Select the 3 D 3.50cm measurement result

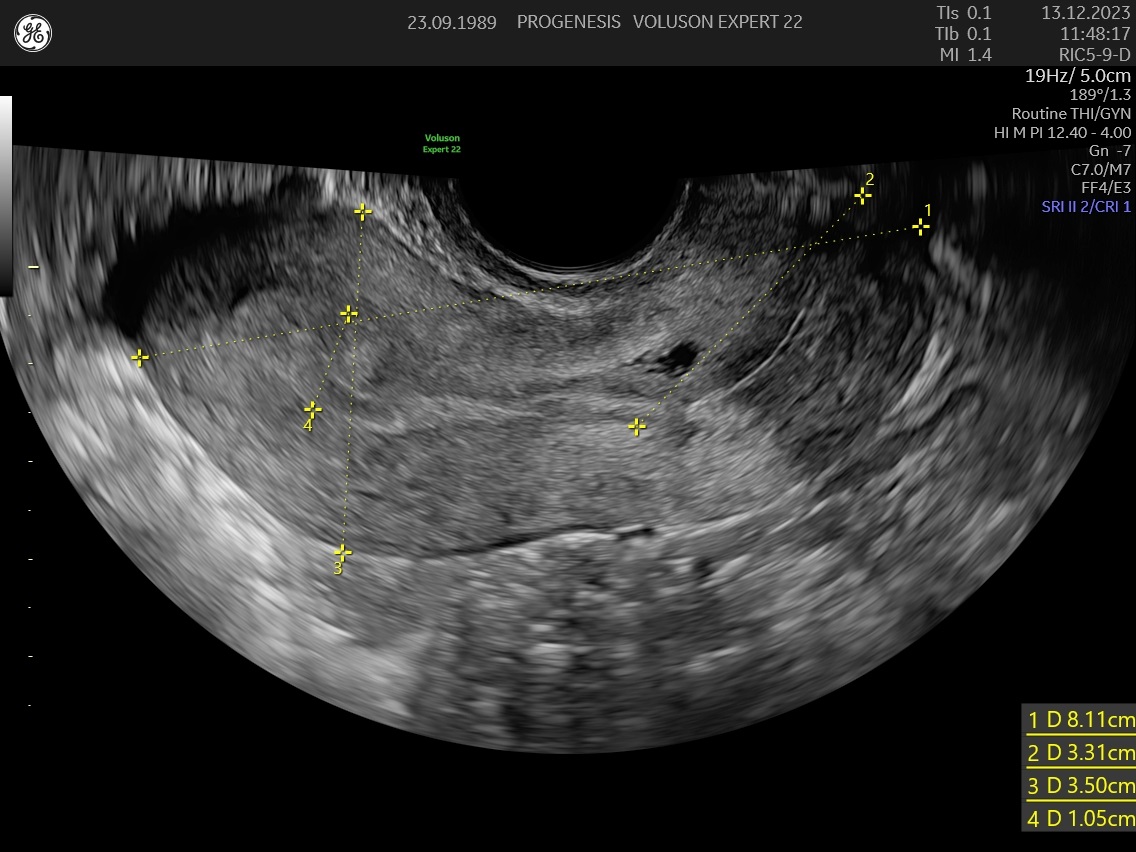pyautogui.click(x=1080, y=785)
